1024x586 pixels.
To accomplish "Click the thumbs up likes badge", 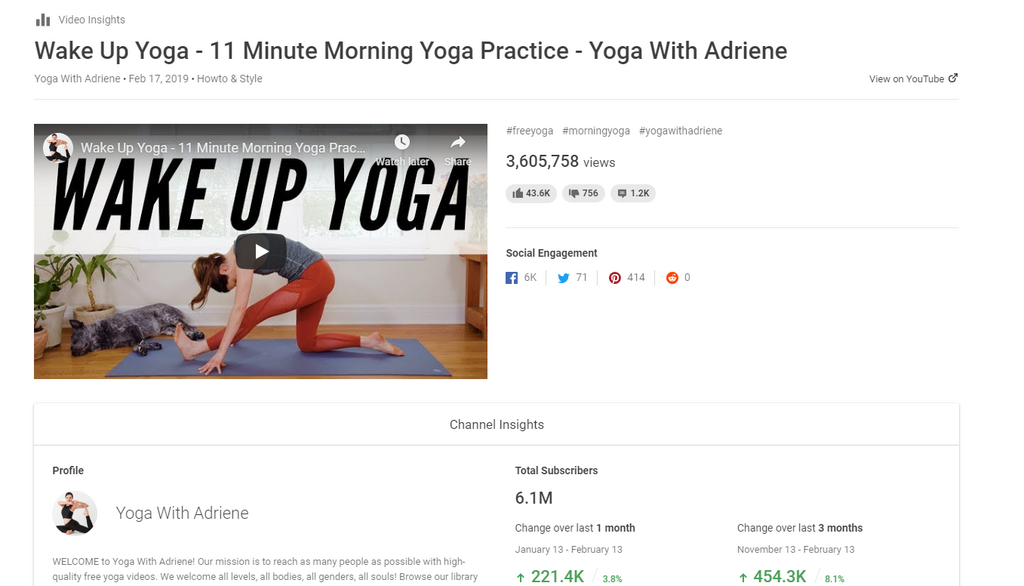I will point(531,193).
